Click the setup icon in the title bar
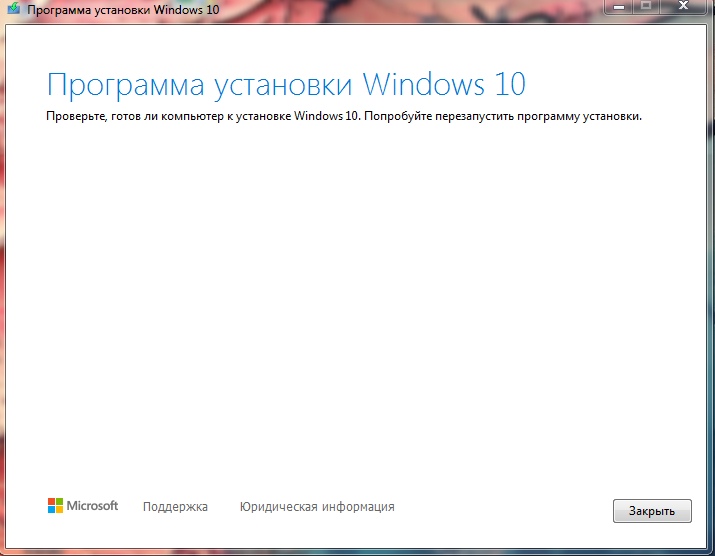This screenshot has width=715, height=556. [13, 8]
